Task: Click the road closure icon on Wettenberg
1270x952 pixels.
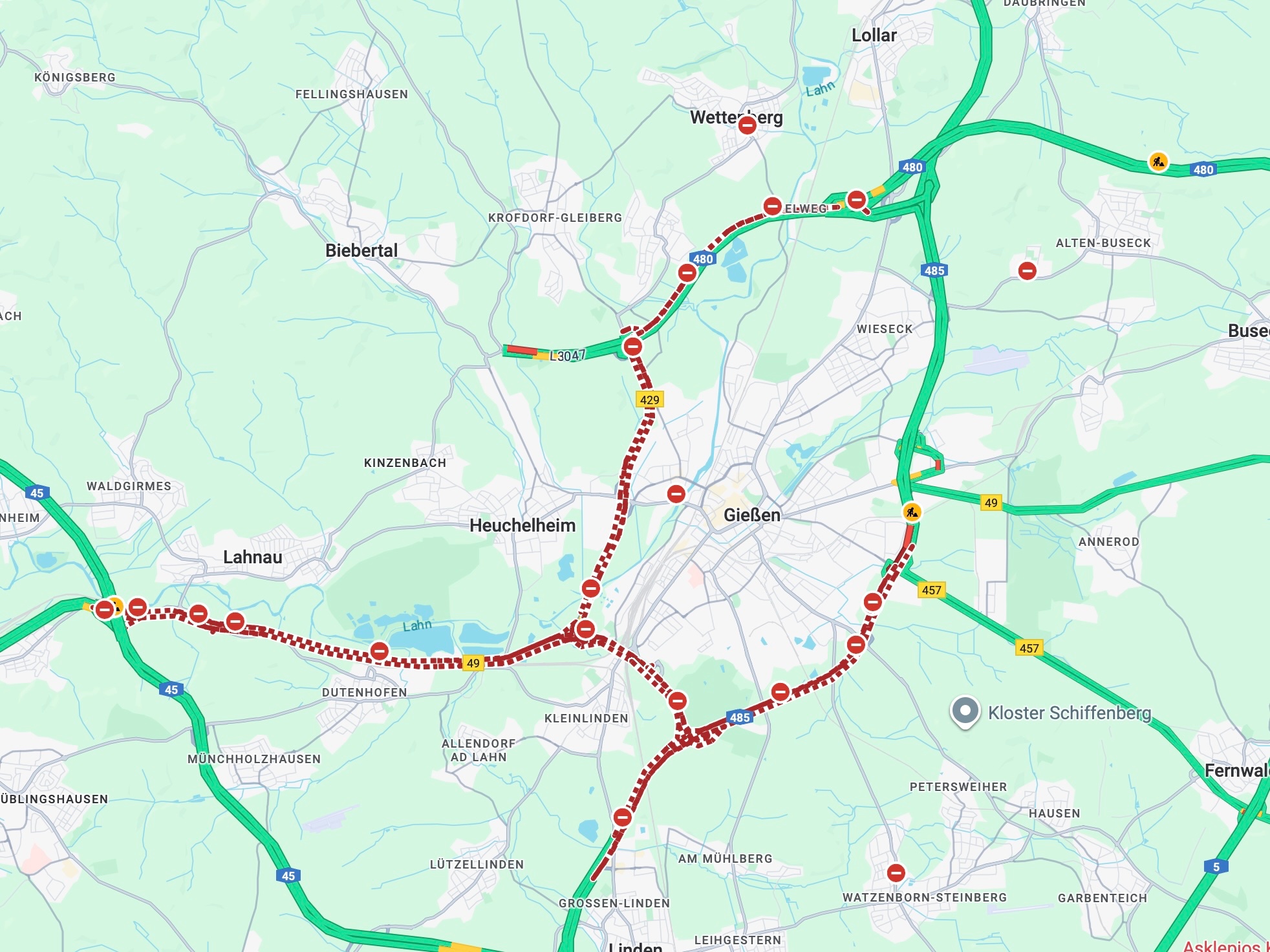Action: (747, 125)
